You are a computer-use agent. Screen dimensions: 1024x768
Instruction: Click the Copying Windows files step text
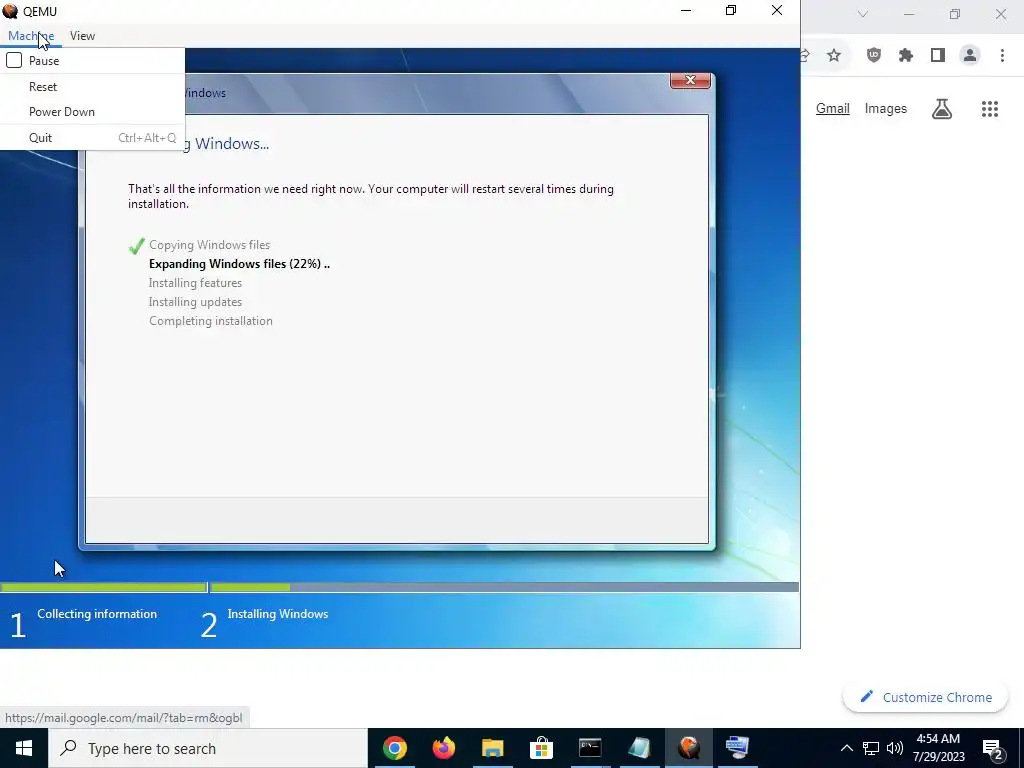[209, 245]
